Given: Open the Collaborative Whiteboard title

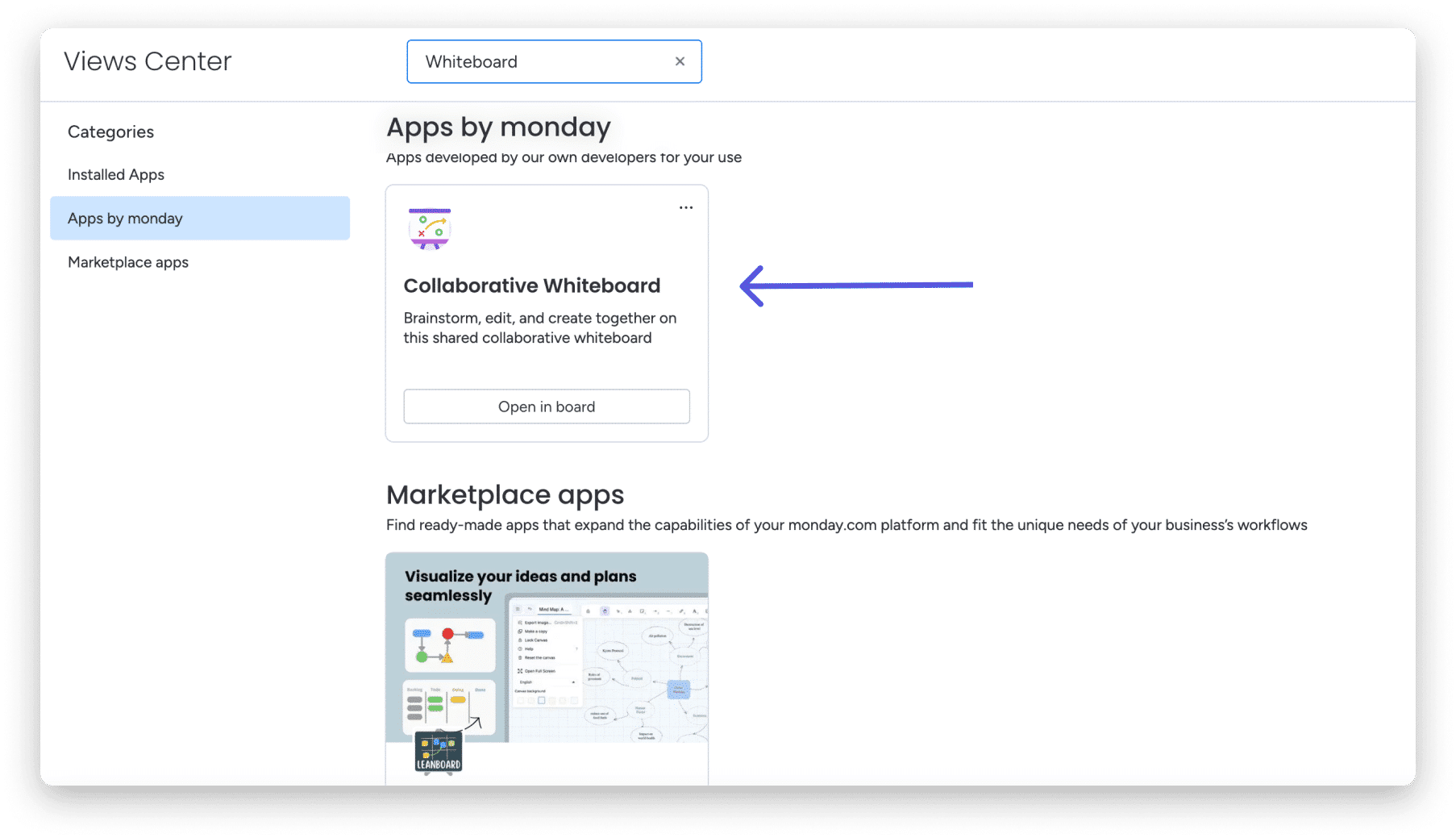Looking at the screenshot, I should [x=532, y=286].
